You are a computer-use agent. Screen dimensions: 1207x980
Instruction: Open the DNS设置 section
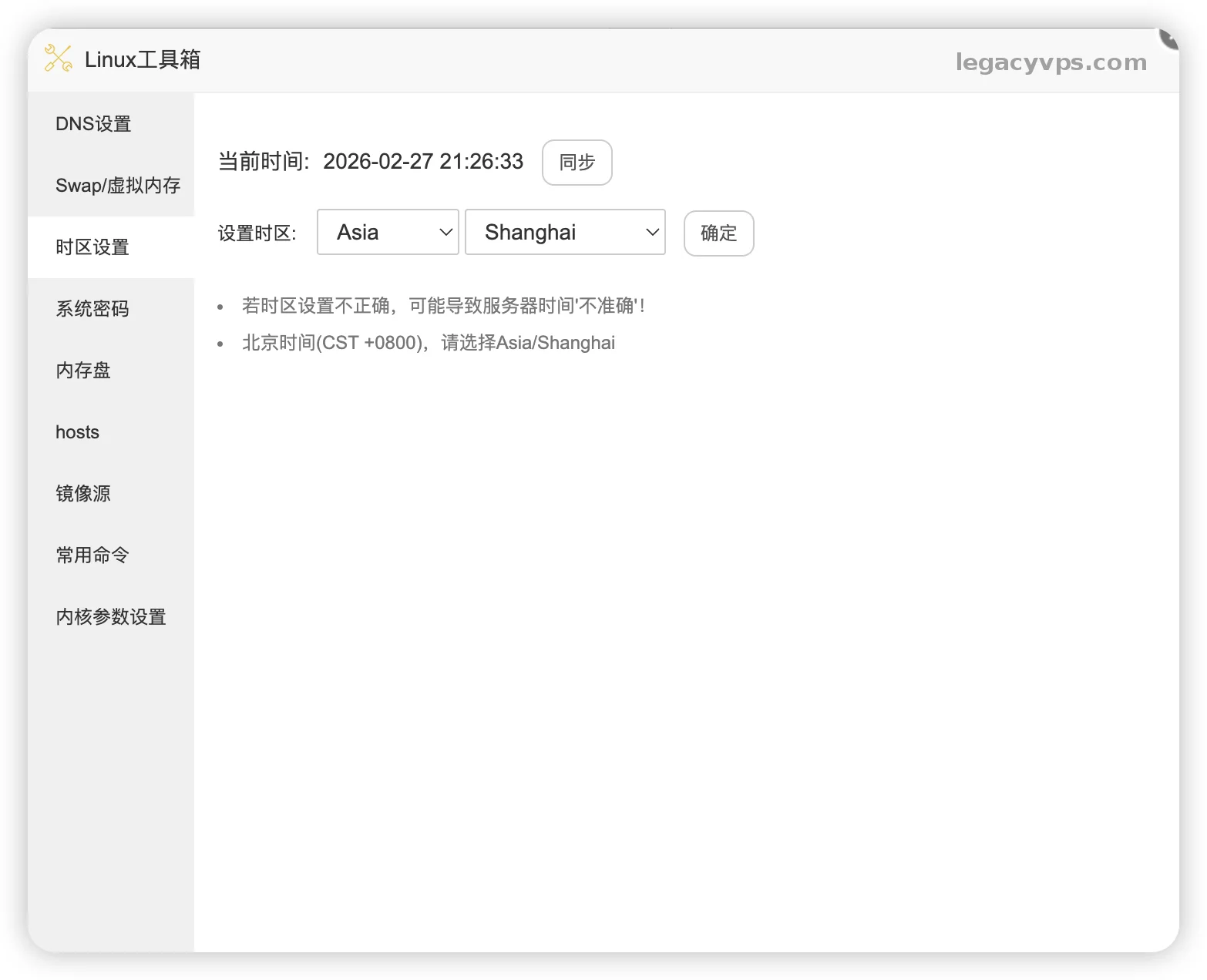coord(92,123)
